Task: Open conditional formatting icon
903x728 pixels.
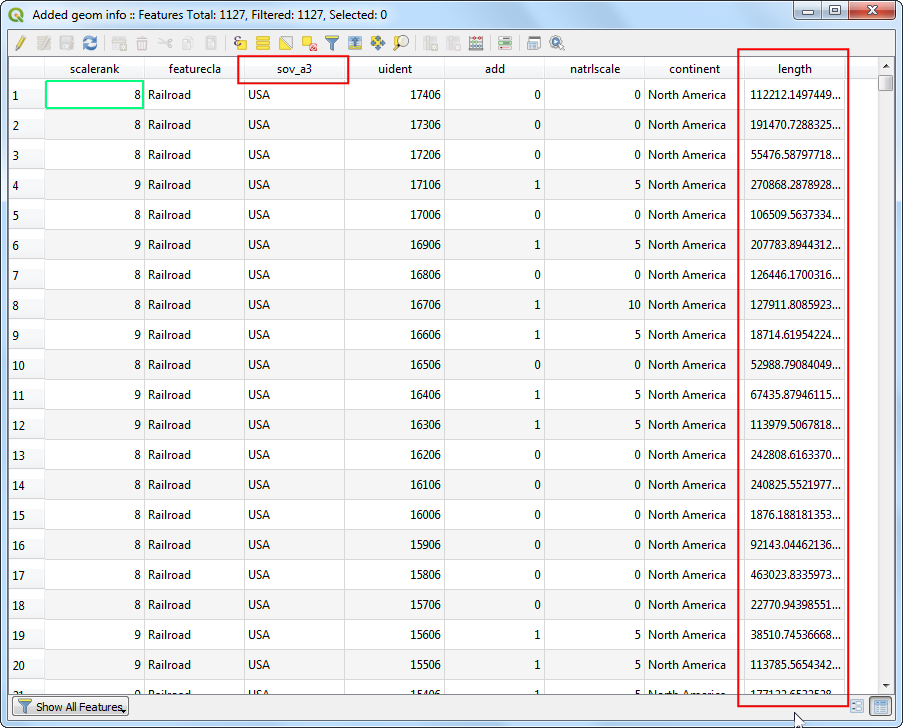Action: pyautogui.click(x=505, y=43)
